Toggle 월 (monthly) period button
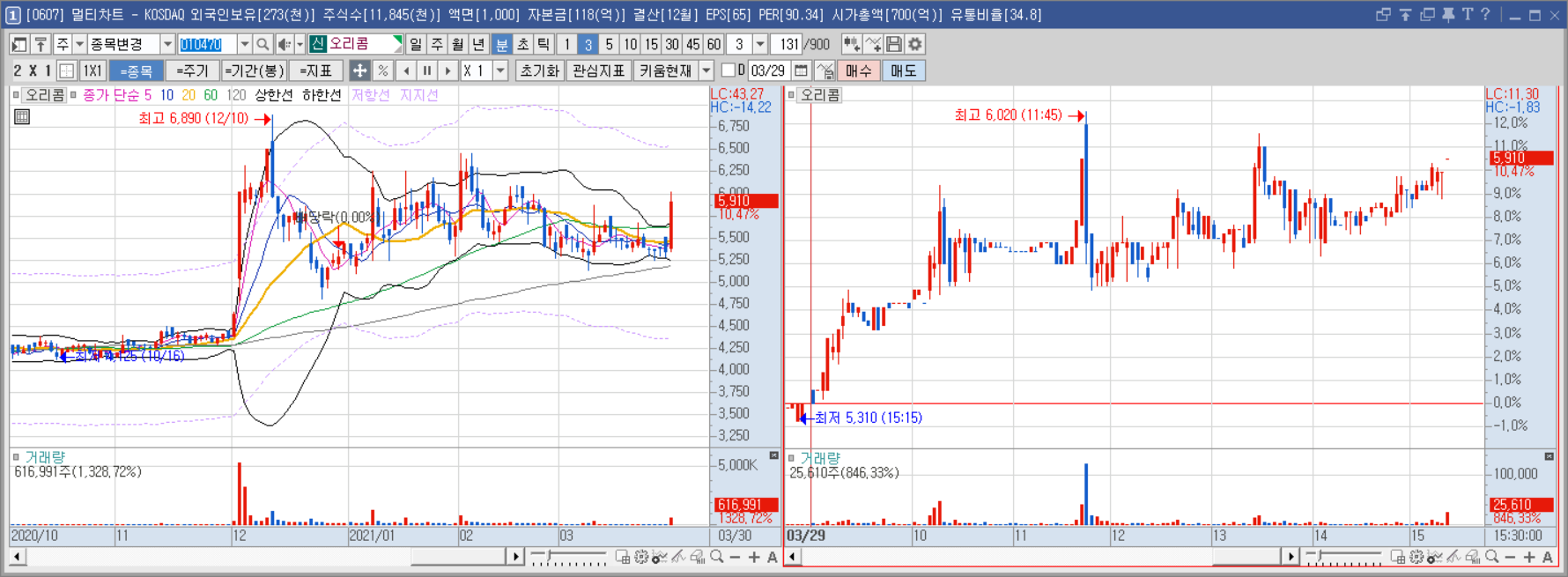The width and height of the screenshot is (1568, 577). tap(458, 44)
